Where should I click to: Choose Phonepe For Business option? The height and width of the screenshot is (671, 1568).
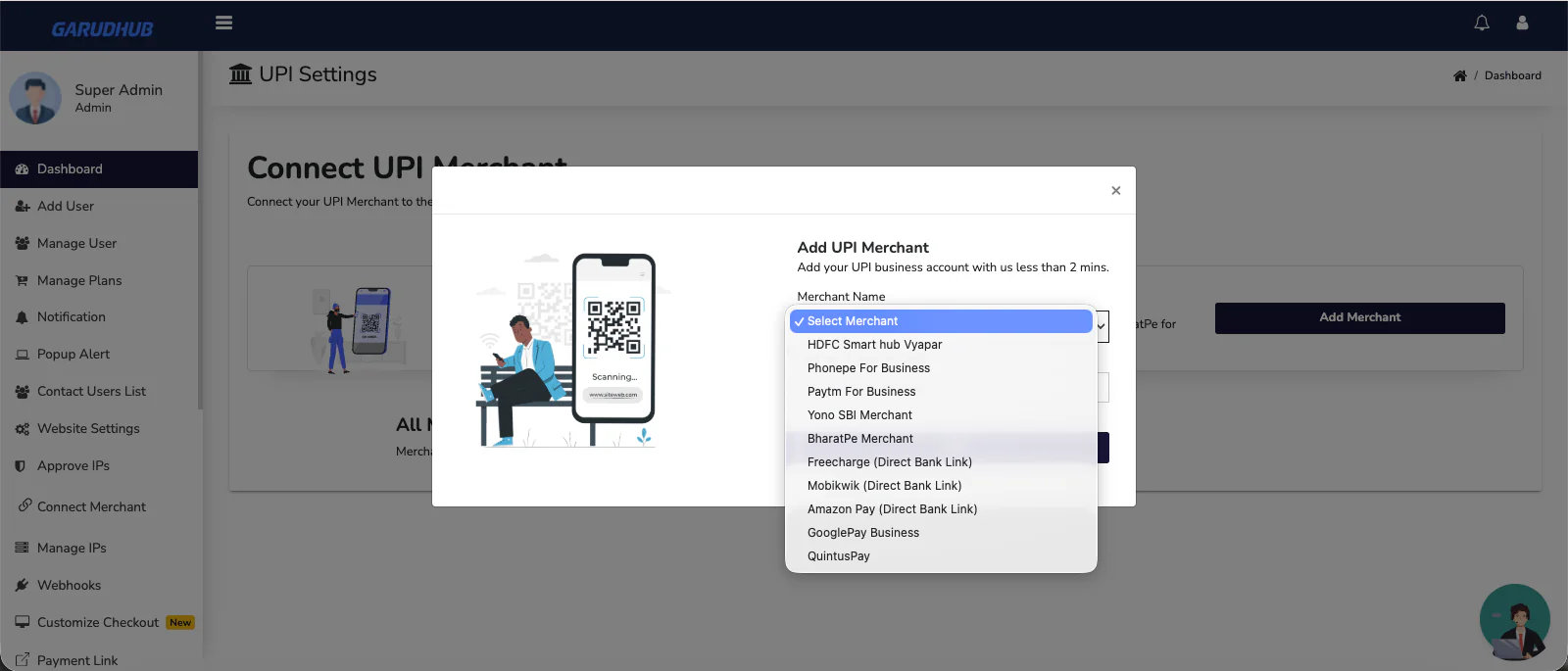click(868, 368)
